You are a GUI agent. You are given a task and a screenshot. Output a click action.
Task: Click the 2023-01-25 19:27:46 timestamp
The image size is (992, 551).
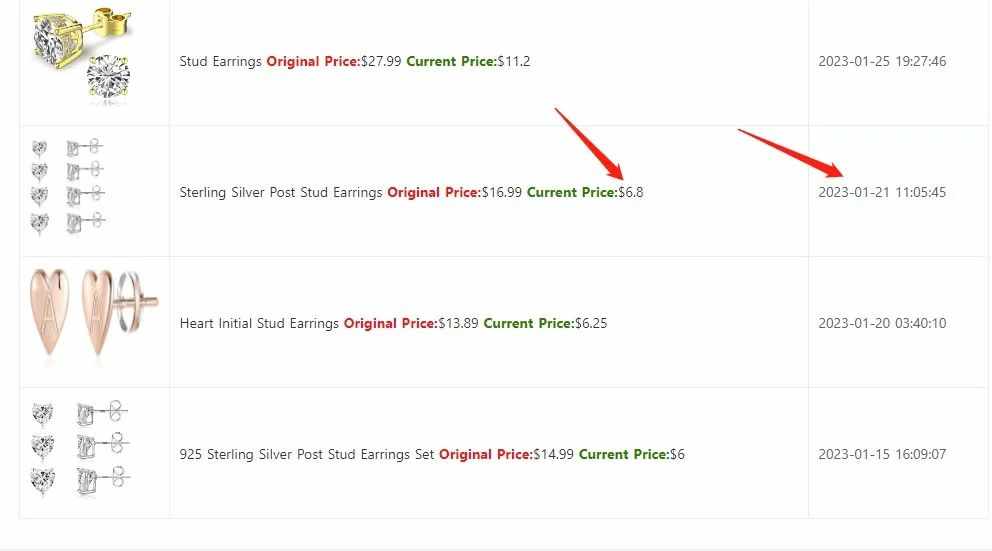pos(882,61)
